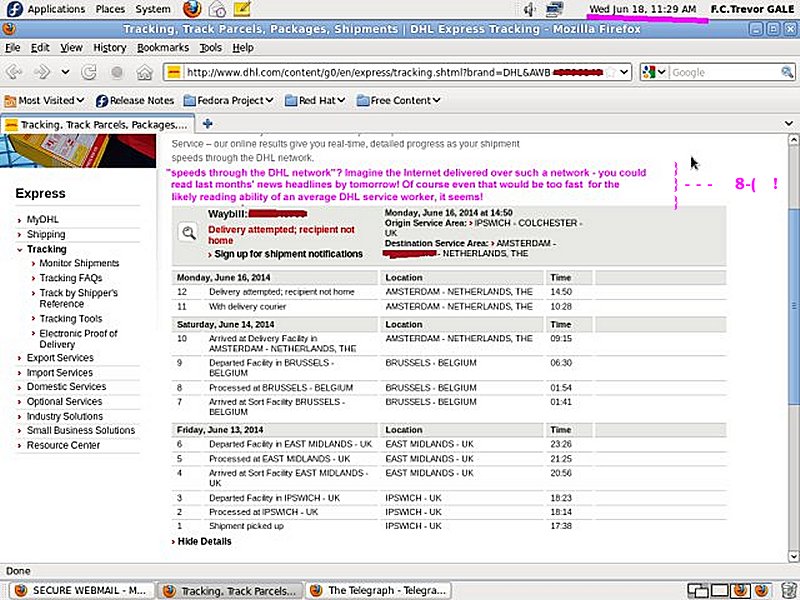Click the clock showing Wed Jun 18
Image resolution: width=800 pixels, height=600 pixels.
tap(642, 9)
